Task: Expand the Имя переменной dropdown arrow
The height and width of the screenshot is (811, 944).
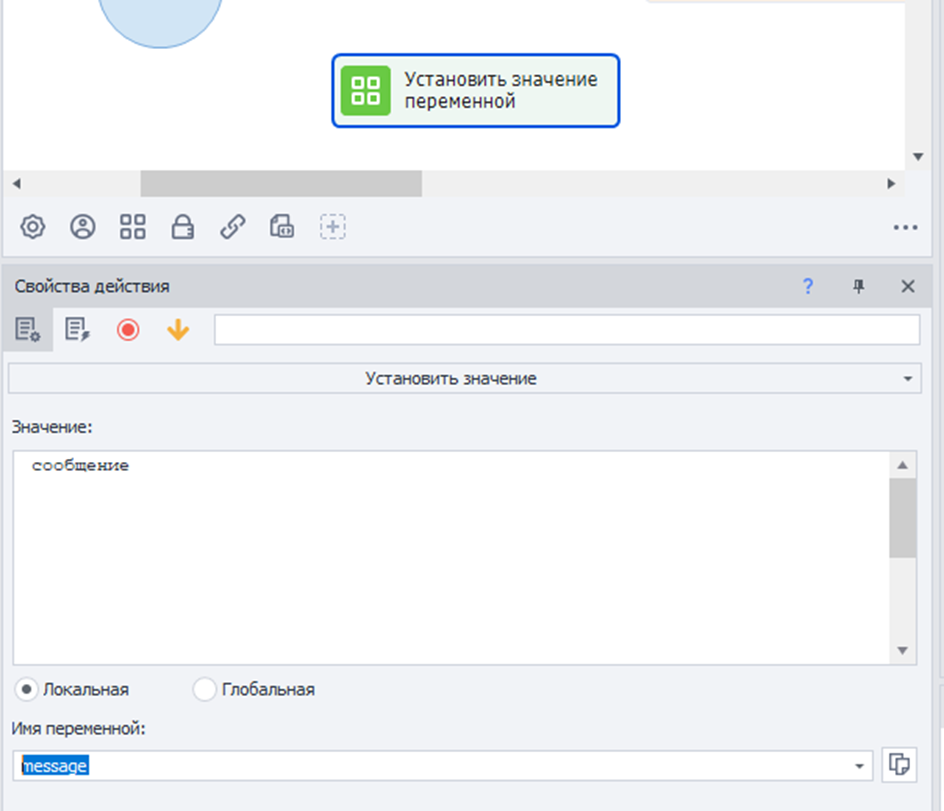Action: click(x=859, y=766)
